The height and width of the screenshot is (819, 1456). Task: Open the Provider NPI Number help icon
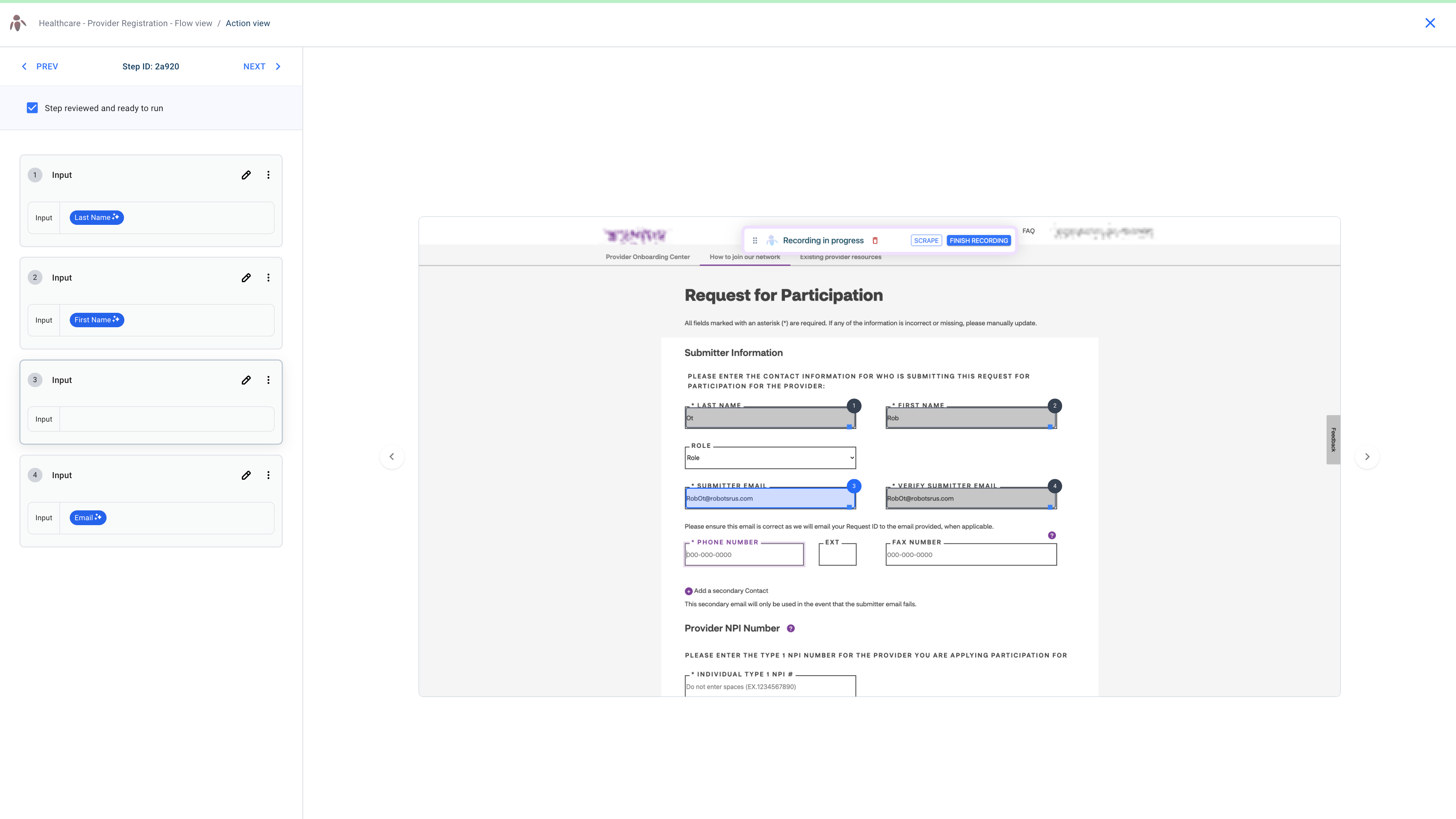point(790,628)
